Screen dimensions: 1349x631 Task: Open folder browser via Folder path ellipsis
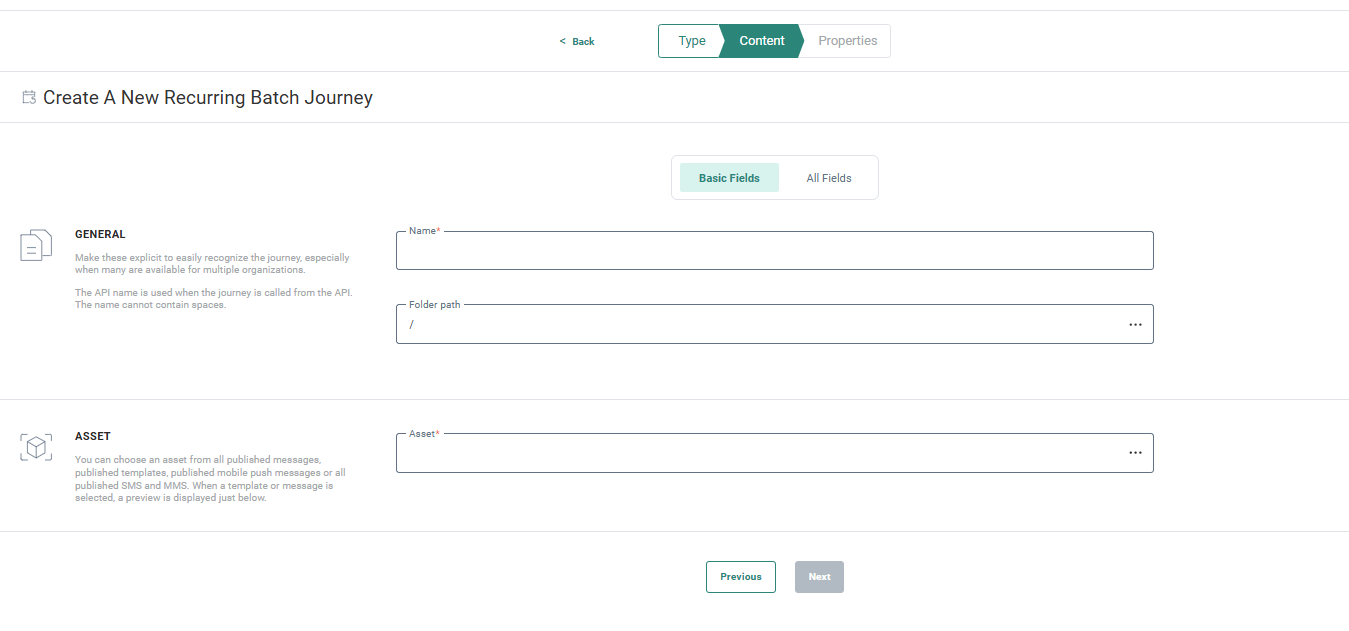click(1135, 325)
